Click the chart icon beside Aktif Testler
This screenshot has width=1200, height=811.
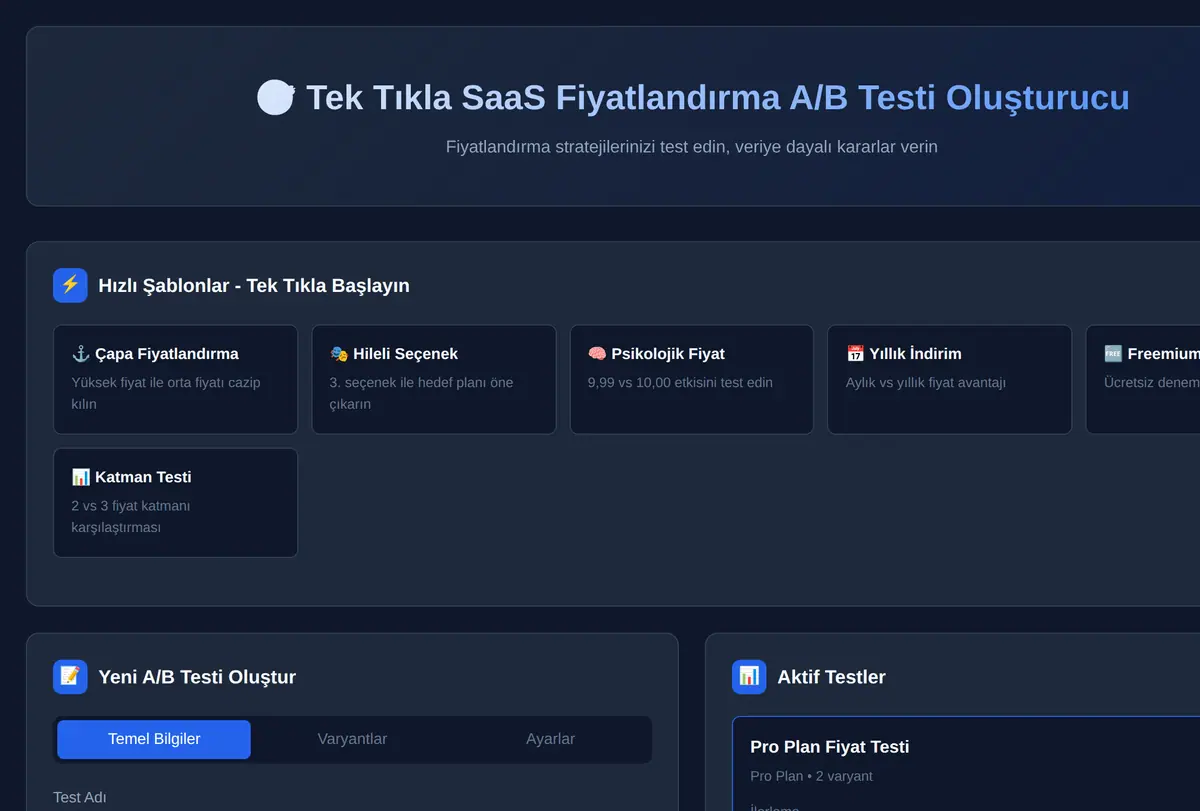click(749, 677)
